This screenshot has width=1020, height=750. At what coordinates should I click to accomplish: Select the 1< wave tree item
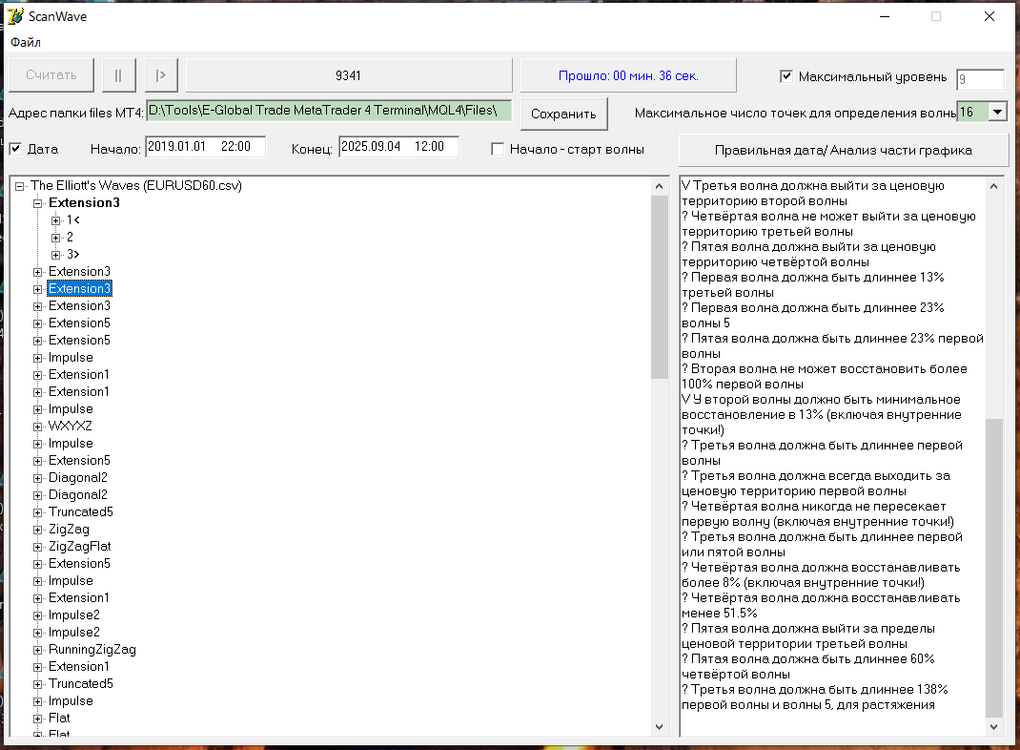coord(73,220)
